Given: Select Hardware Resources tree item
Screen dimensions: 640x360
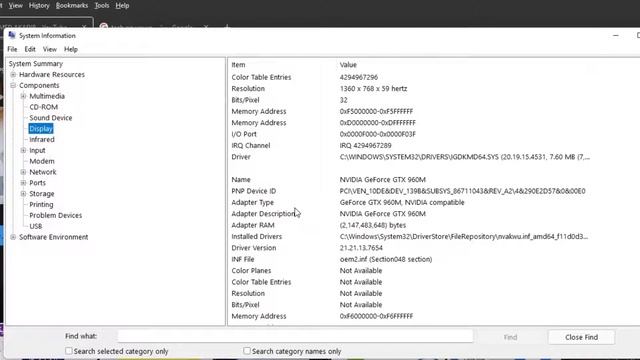Looking at the screenshot, I should [52, 75].
